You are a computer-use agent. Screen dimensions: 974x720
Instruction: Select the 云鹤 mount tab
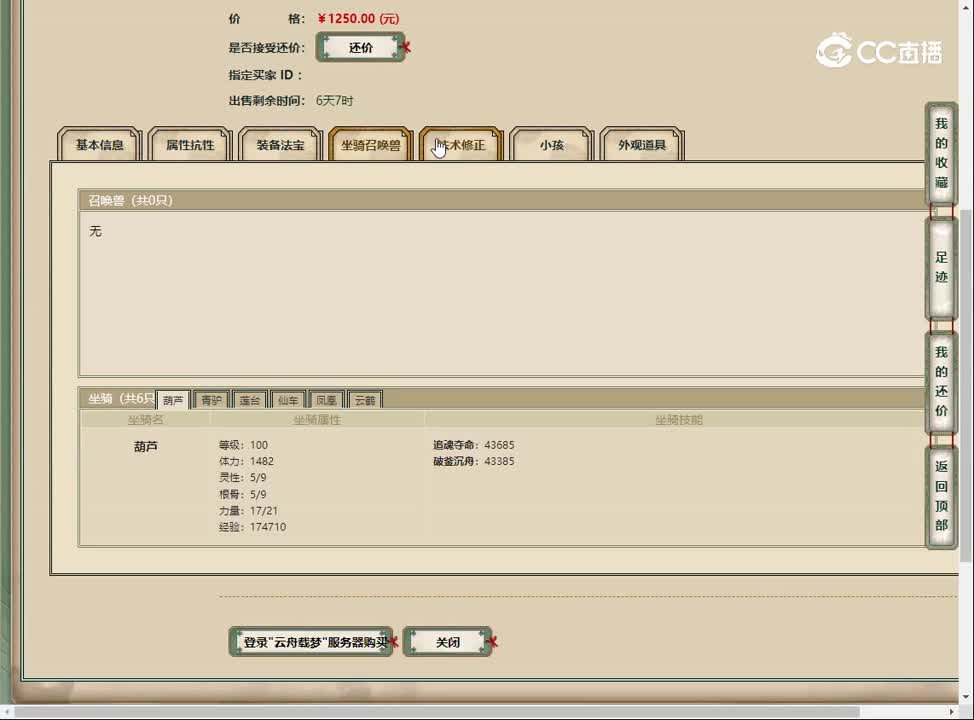tap(365, 400)
